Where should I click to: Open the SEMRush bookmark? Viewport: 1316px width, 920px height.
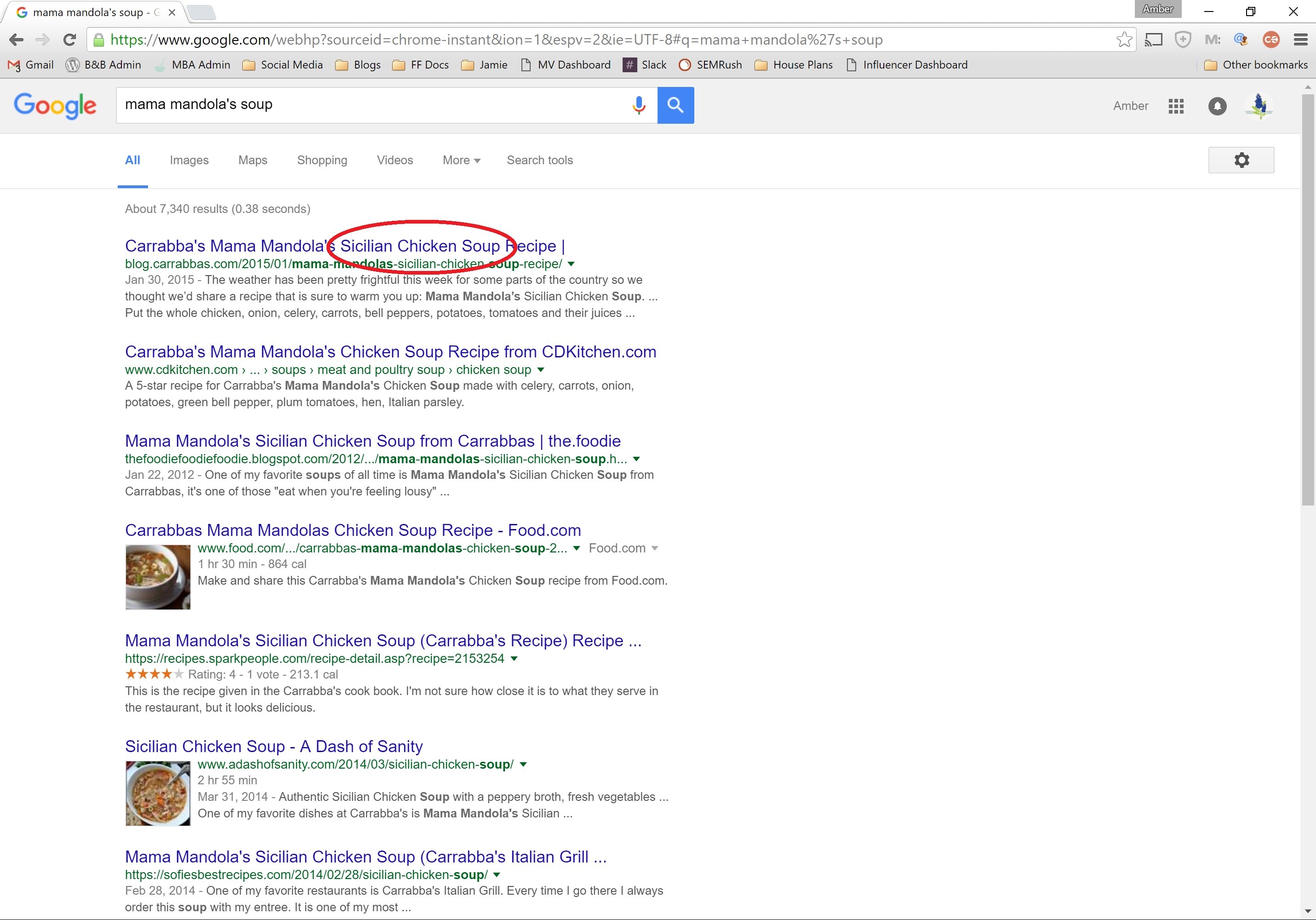point(710,65)
